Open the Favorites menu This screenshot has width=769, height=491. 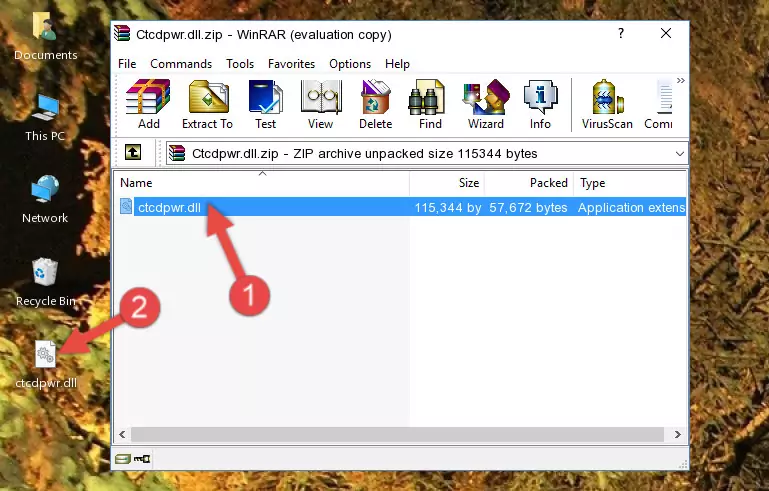(x=291, y=64)
